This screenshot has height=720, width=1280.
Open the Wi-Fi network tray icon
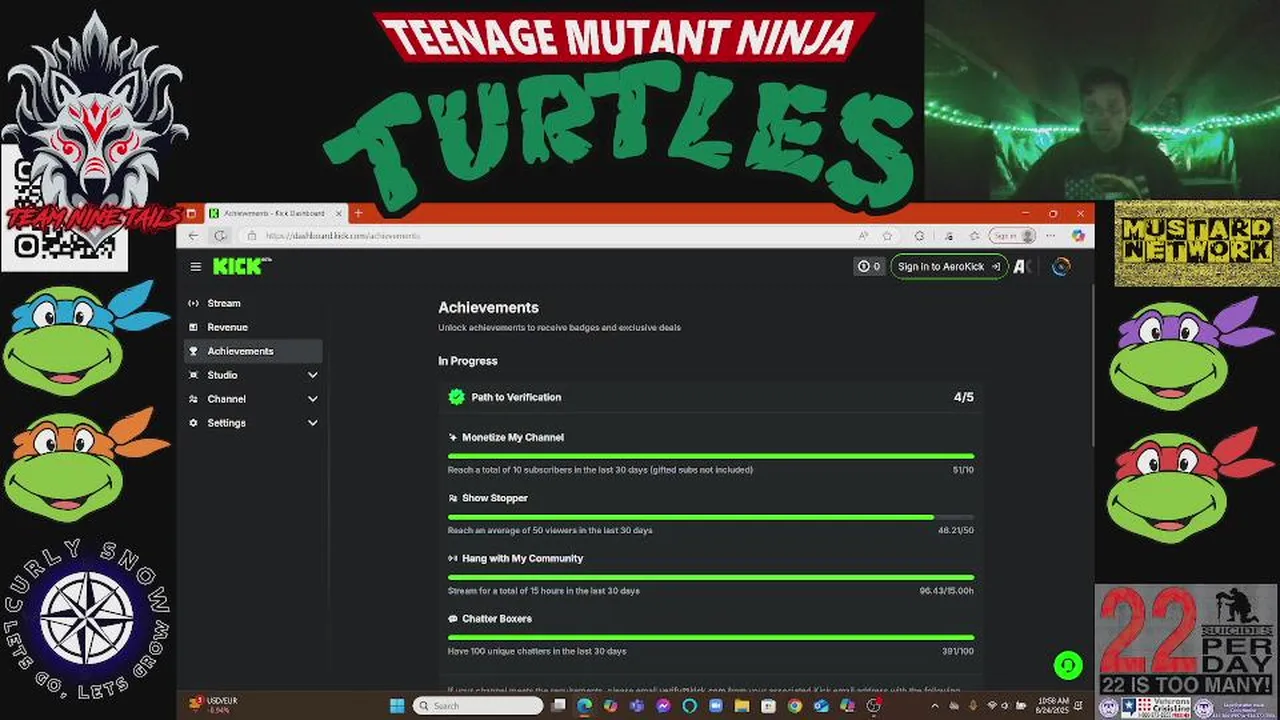[x=991, y=705]
